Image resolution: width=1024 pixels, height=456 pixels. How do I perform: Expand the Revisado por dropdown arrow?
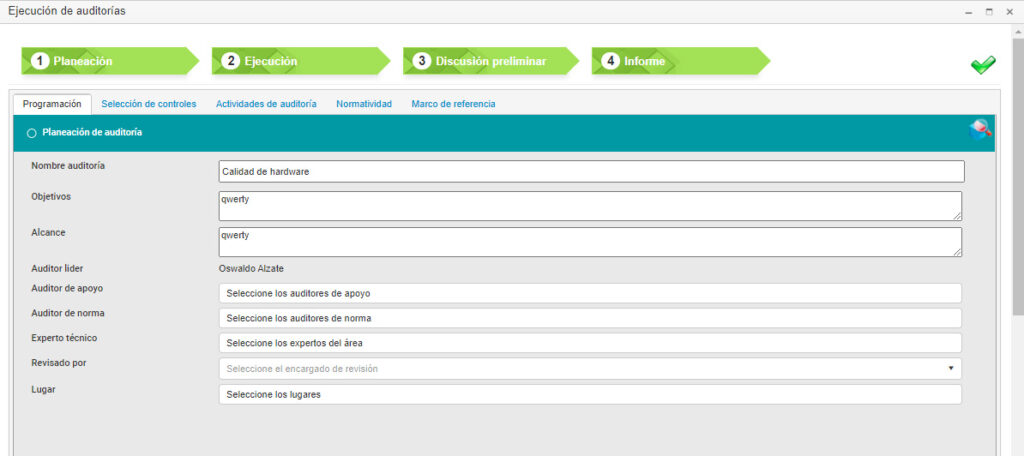[951, 368]
